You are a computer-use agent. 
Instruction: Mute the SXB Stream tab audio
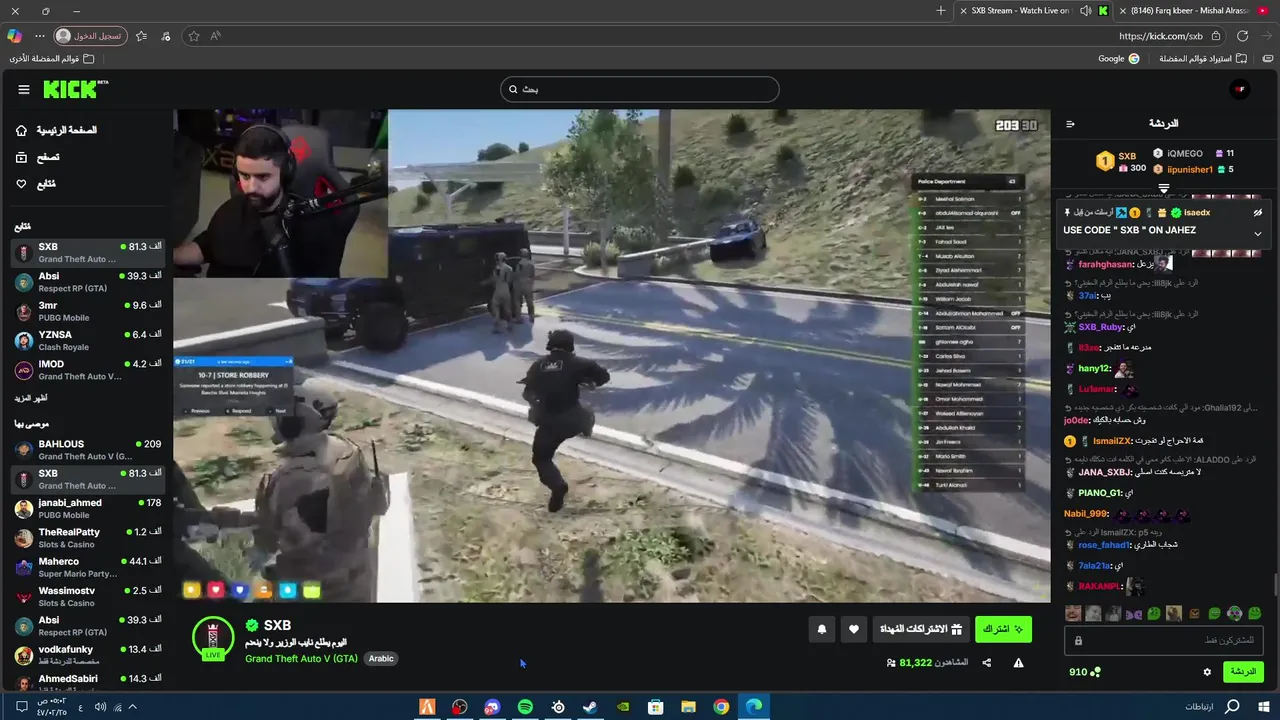[1086, 11]
